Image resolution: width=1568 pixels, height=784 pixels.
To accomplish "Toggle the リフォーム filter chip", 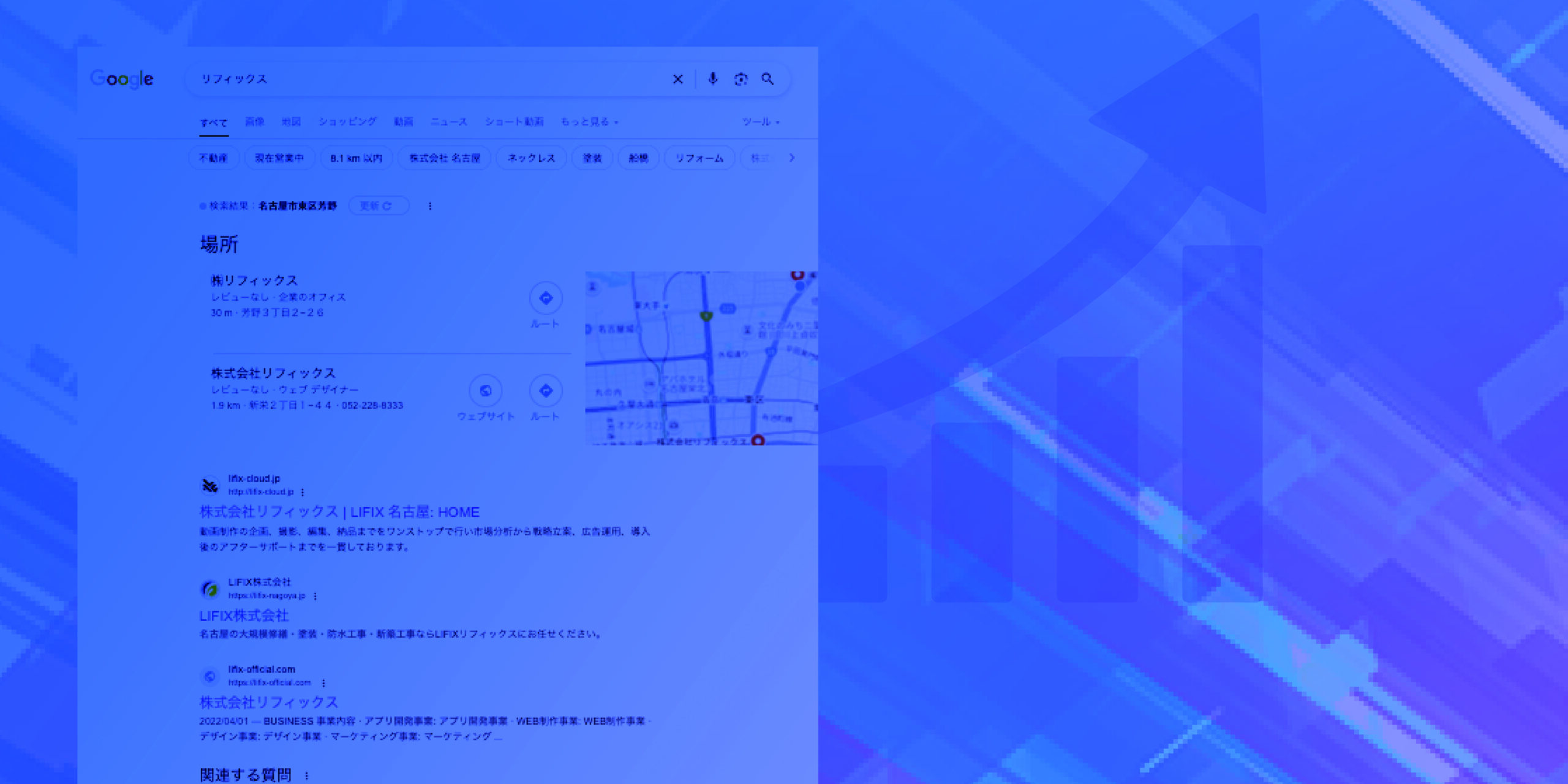I will 699,158.
